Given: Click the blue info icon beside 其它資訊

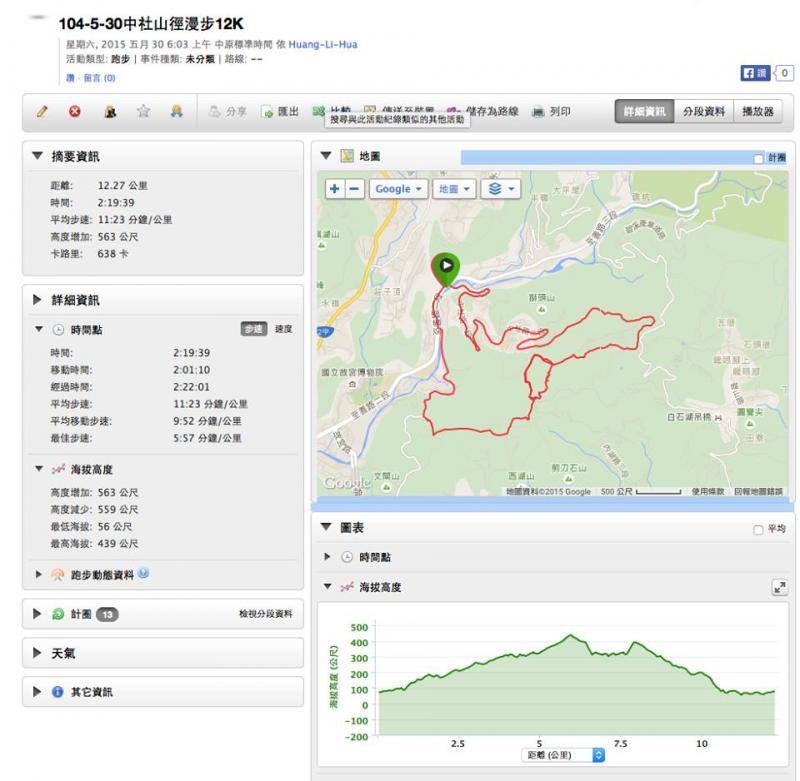Looking at the screenshot, I should coord(58,692).
